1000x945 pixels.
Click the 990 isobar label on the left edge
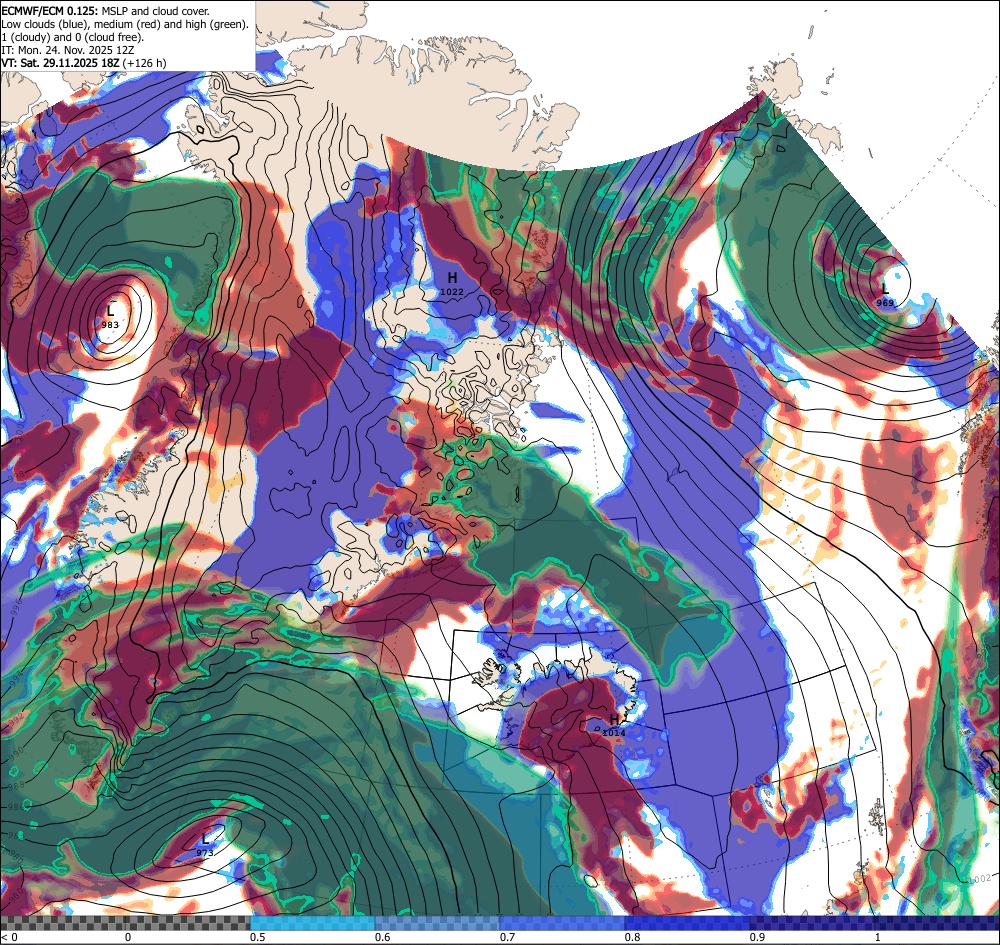15,755
